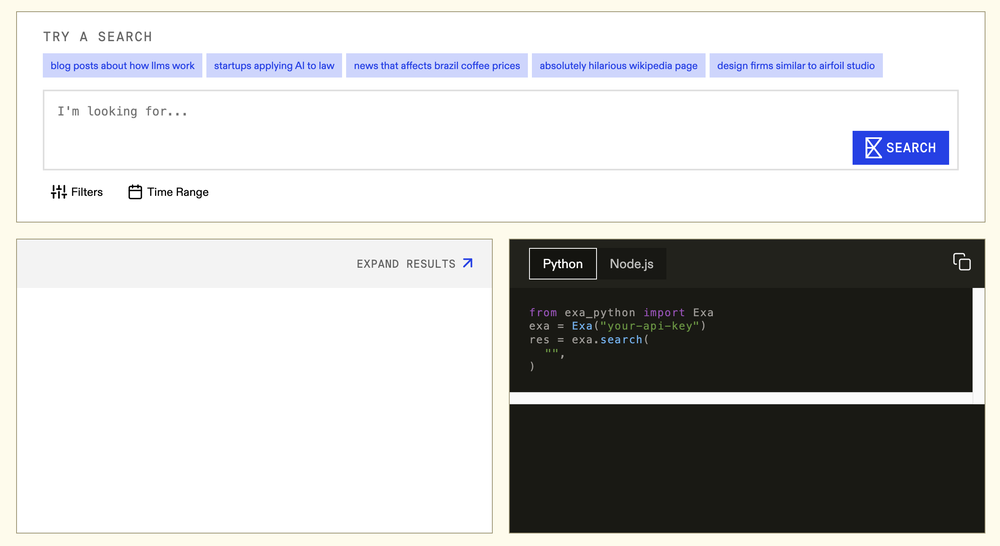Click the Filters sliders icon
This screenshot has width=1000, height=546.
(59, 192)
